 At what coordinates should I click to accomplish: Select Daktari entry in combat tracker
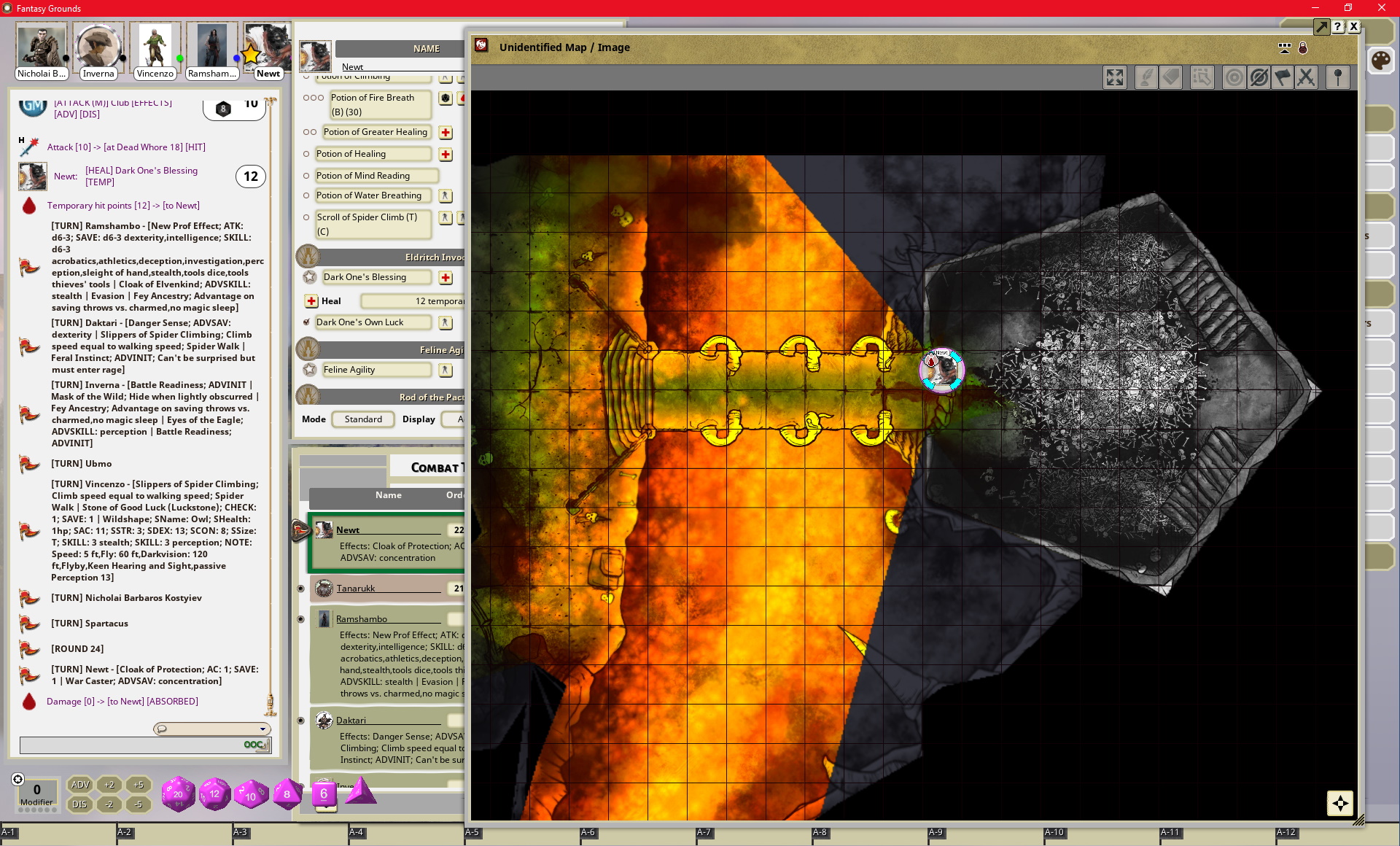(x=387, y=738)
